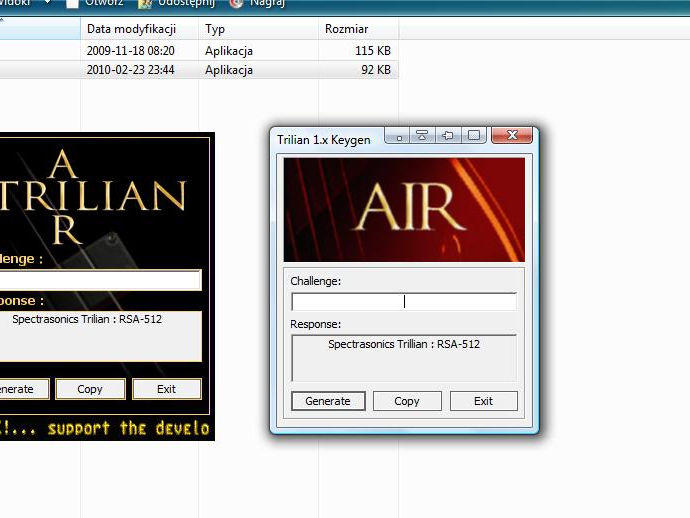690x518 pixels.
Task: Click Generate in the Trilian 1.x Keygen window
Action: pos(328,401)
